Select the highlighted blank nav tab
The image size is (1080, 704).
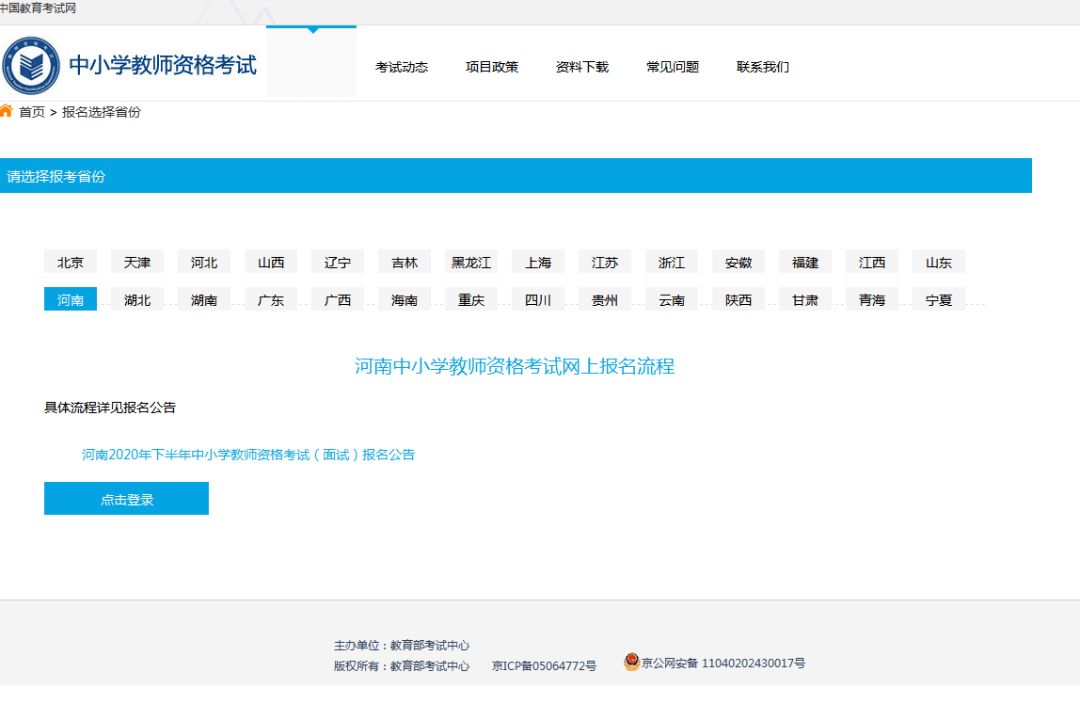point(311,61)
